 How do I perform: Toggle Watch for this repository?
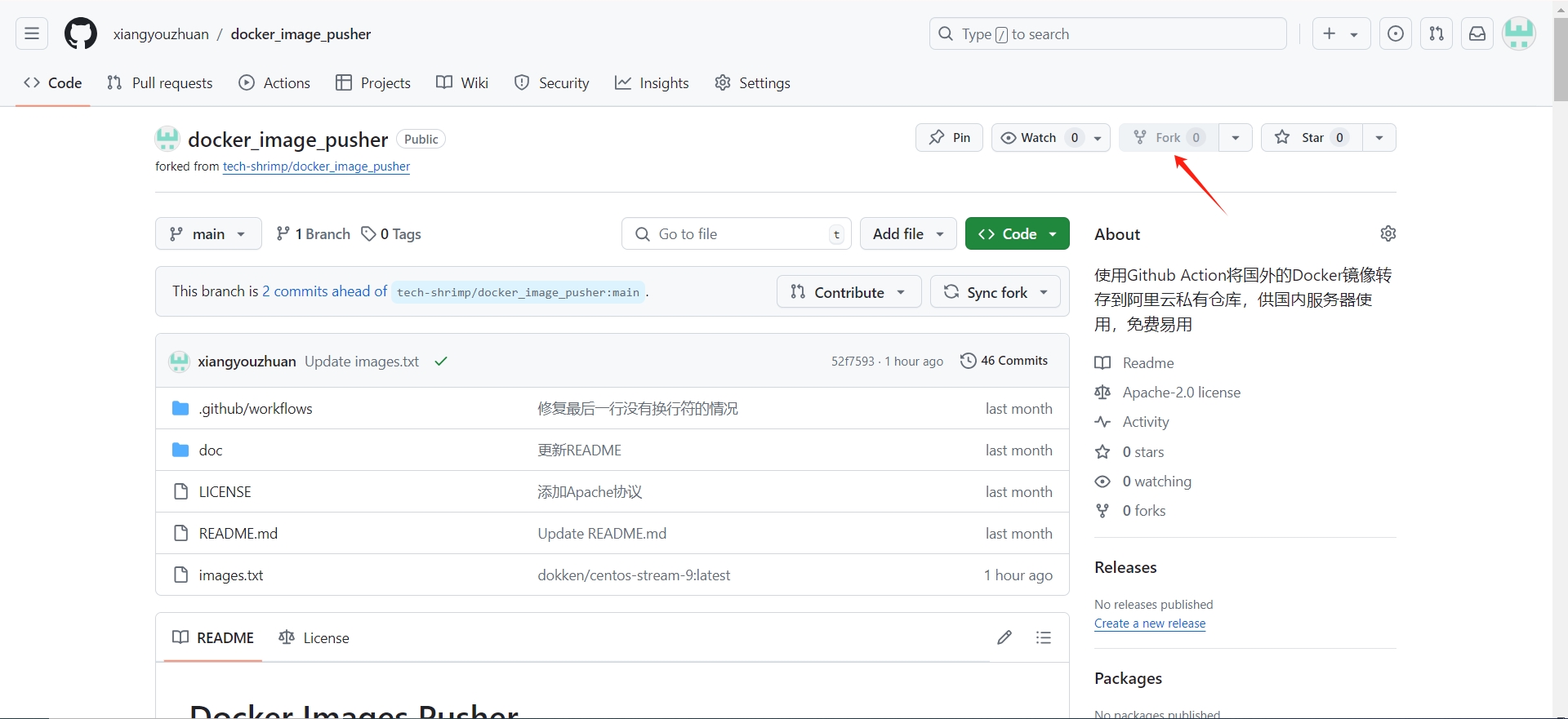(1039, 138)
